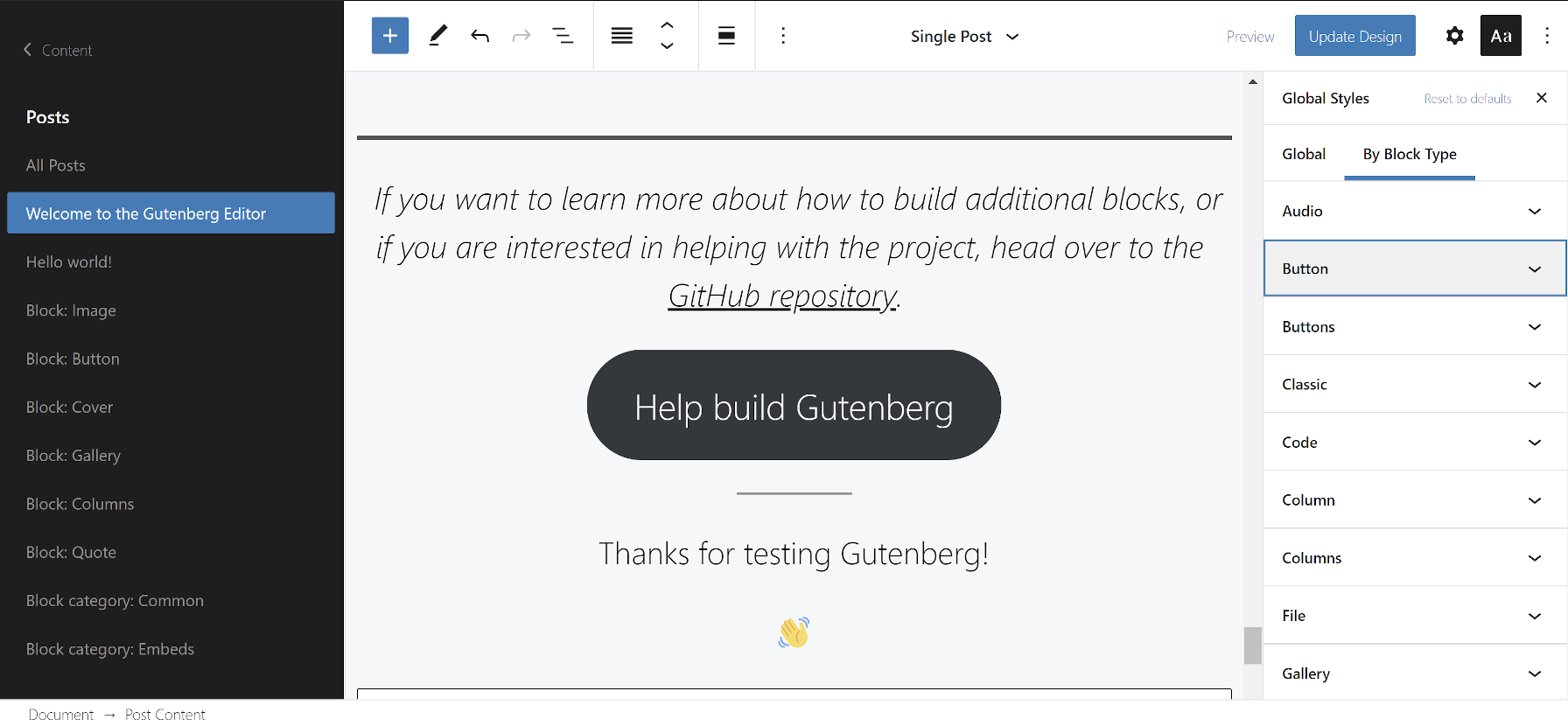This screenshot has height=726, width=1568.
Task: Switch to the Global tab
Action: [1303, 154]
